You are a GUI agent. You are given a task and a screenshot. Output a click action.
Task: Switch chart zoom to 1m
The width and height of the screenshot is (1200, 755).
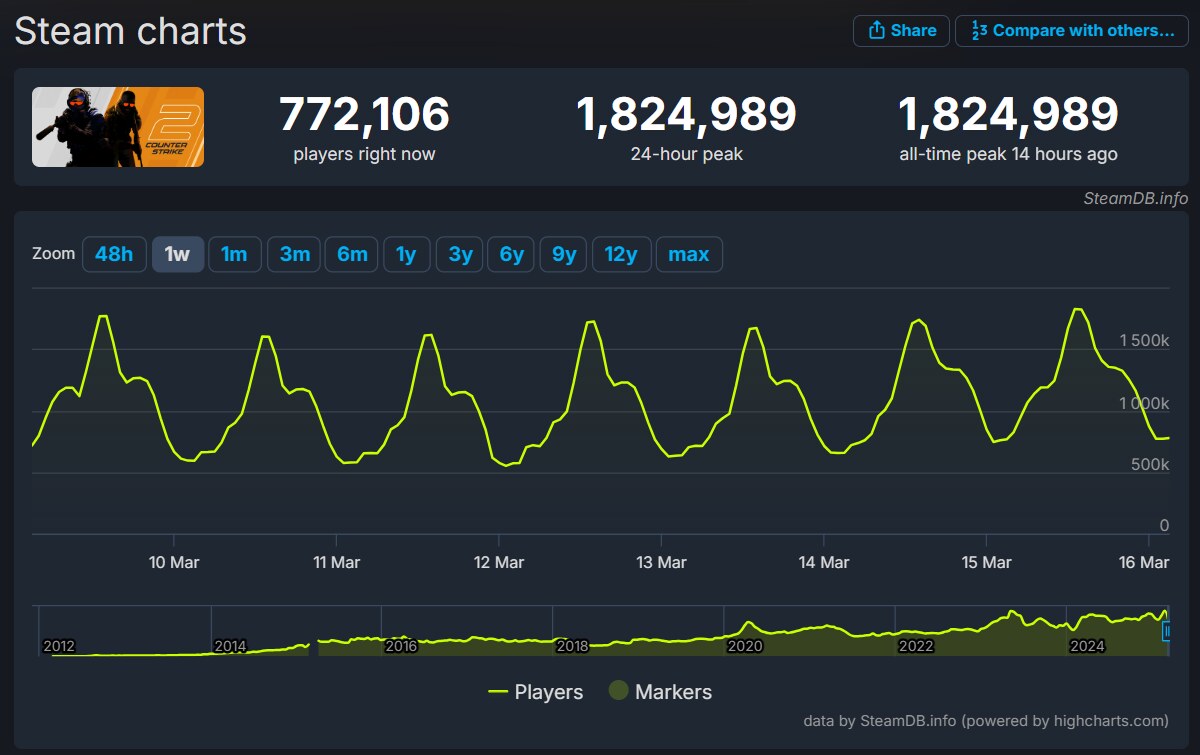point(235,254)
